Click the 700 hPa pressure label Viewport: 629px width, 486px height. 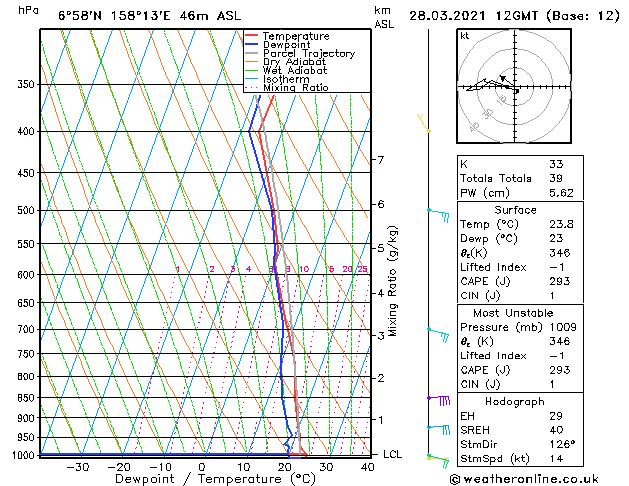click(x=26, y=329)
